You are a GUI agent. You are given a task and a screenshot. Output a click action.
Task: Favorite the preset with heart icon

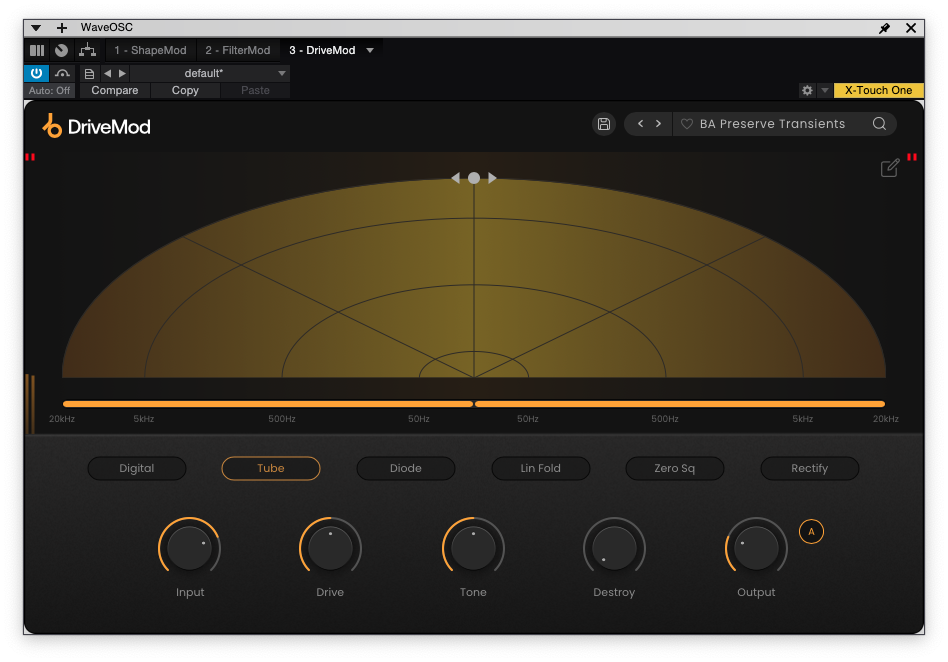coord(687,124)
